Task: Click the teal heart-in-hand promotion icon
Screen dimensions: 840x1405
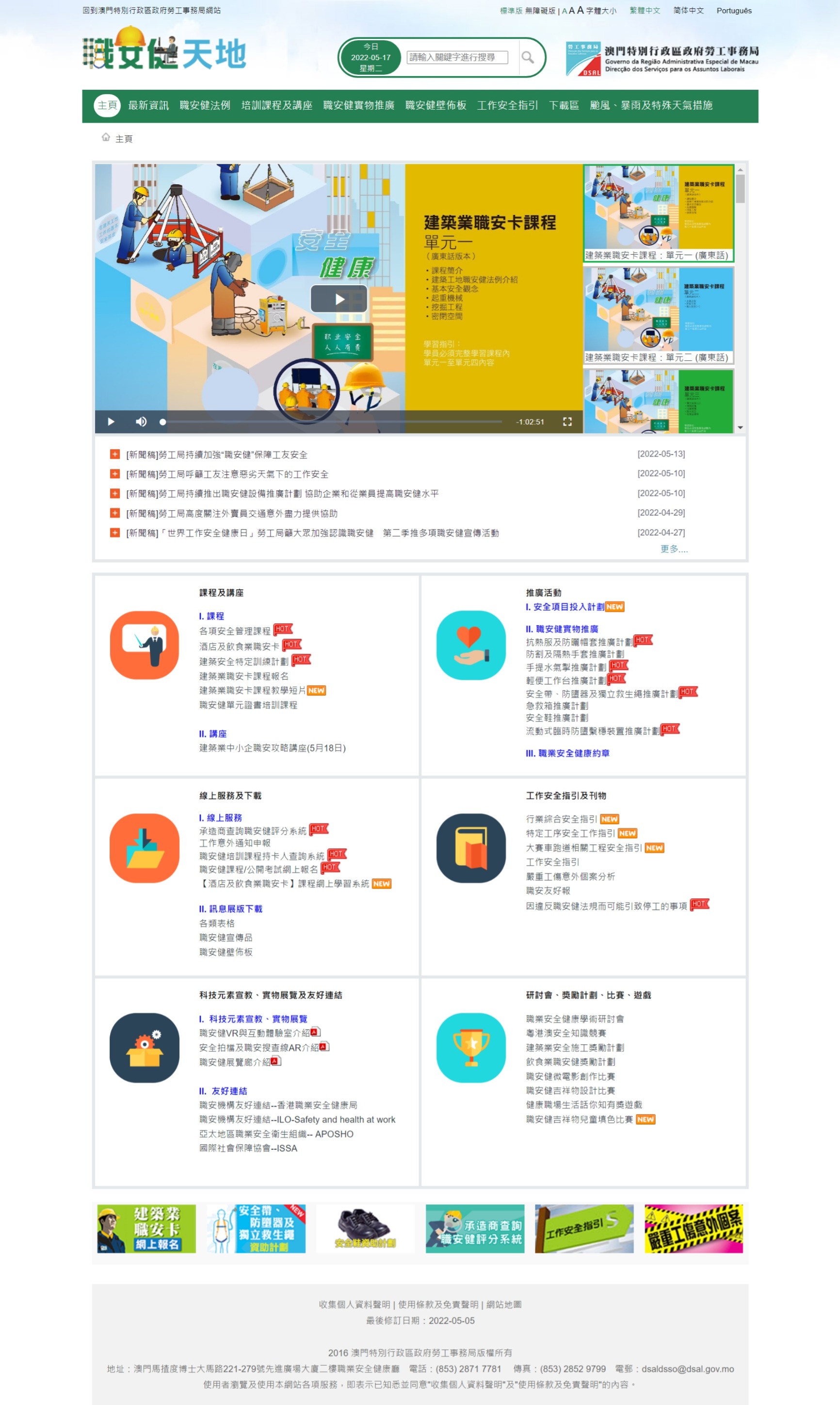Action: coord(470,645)
